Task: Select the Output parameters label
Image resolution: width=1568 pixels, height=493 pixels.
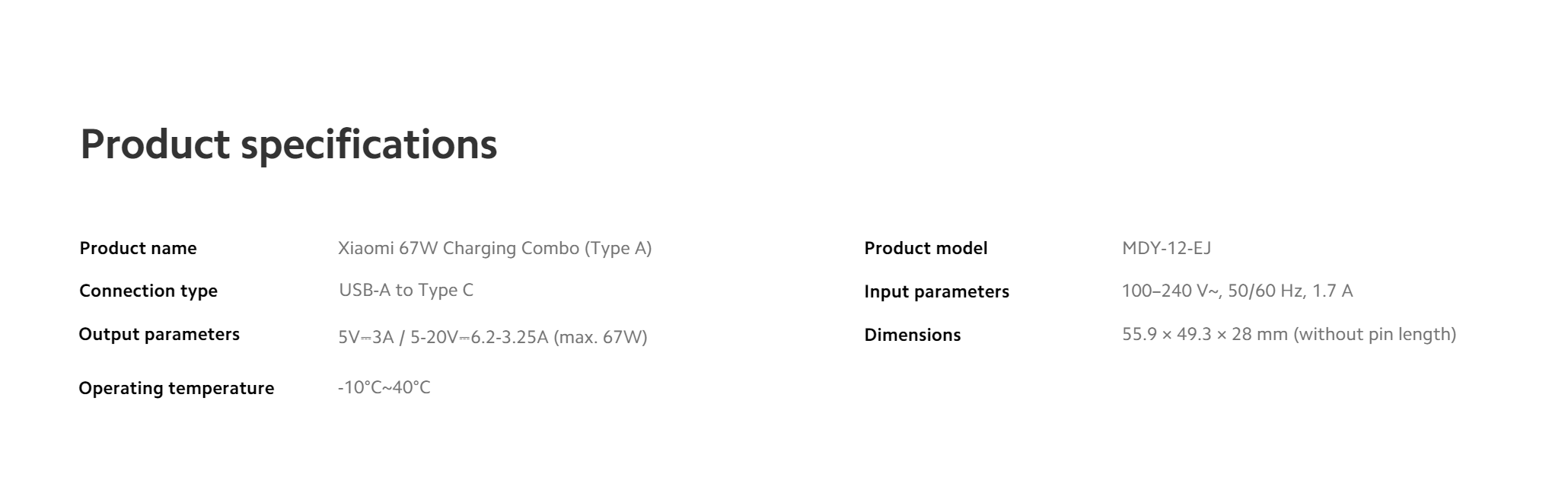Action: [x=159, y=334]
